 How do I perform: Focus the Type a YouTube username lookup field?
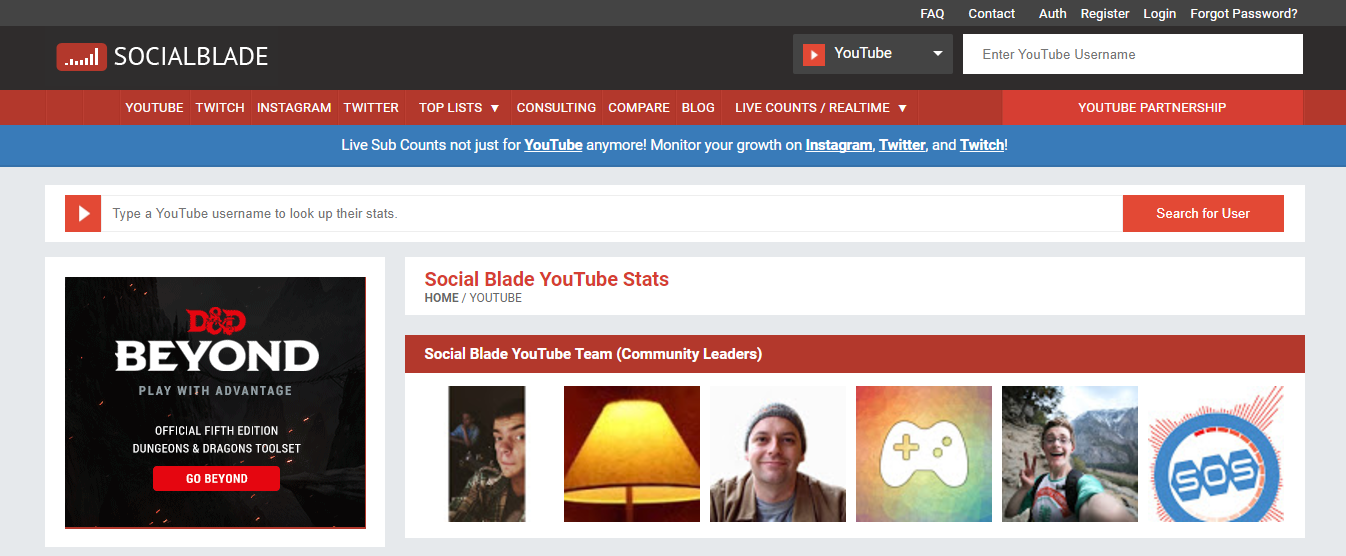[612, 213]
